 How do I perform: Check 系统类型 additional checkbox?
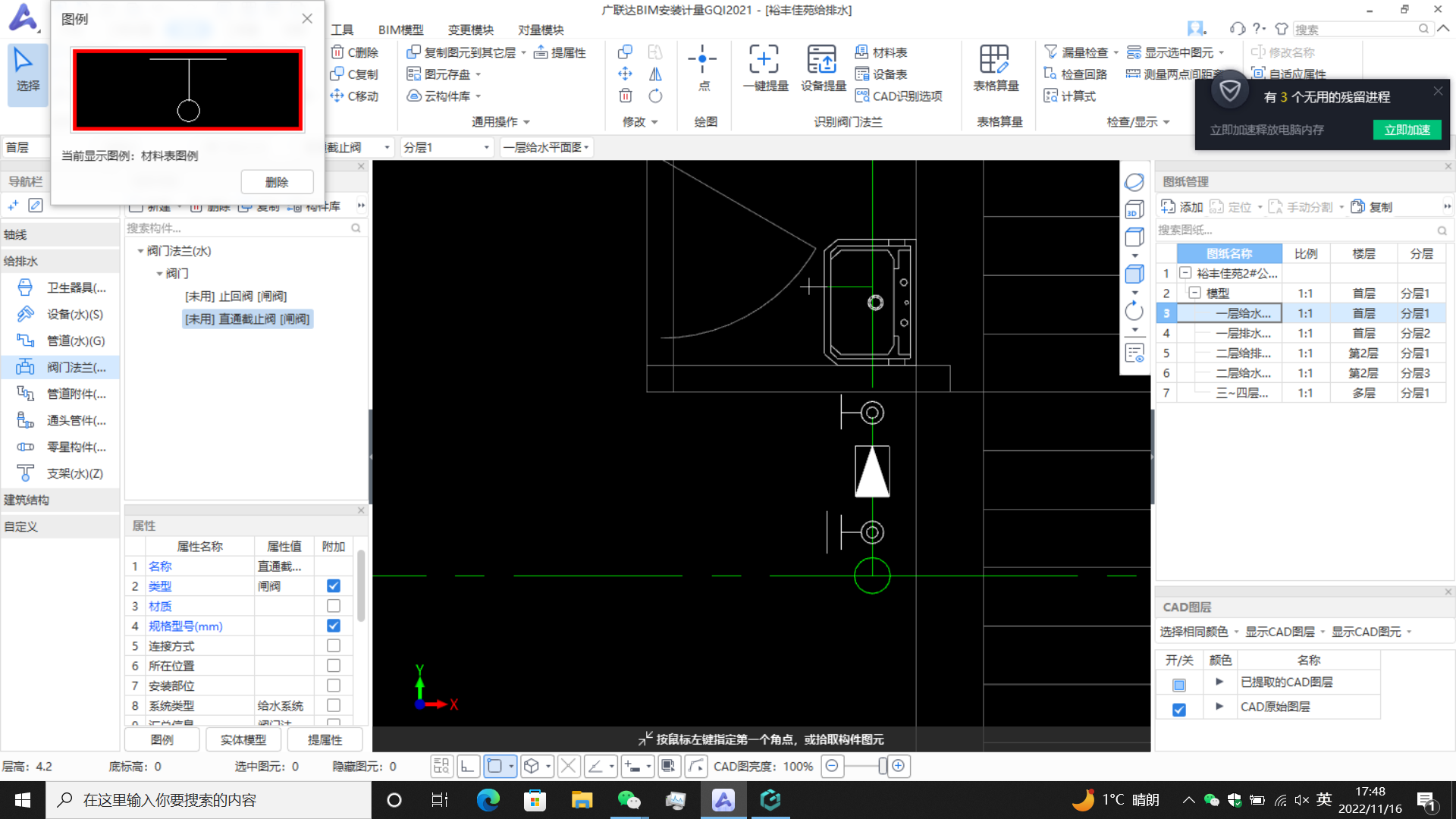(x=334, y=705)
